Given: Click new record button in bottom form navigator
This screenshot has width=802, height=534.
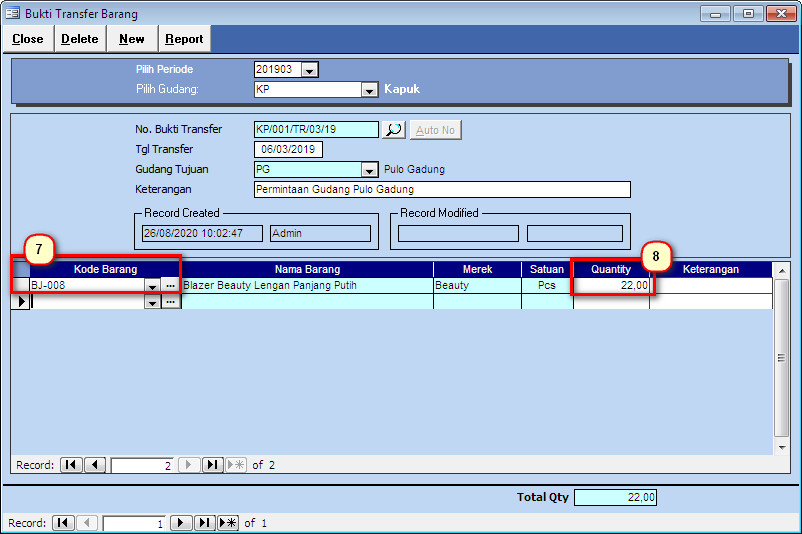Looking at the screenshot, I should click(x=228, y=523).
